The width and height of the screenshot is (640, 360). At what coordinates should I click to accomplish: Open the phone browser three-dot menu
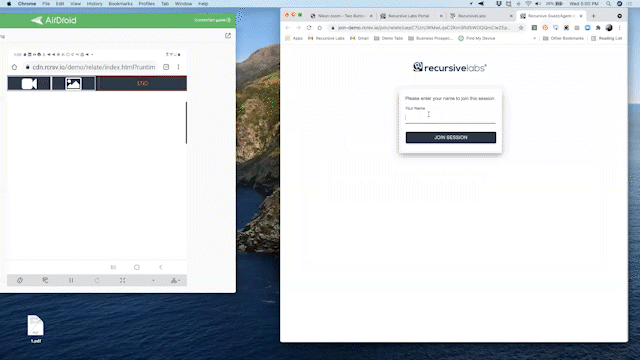point(178,67)
